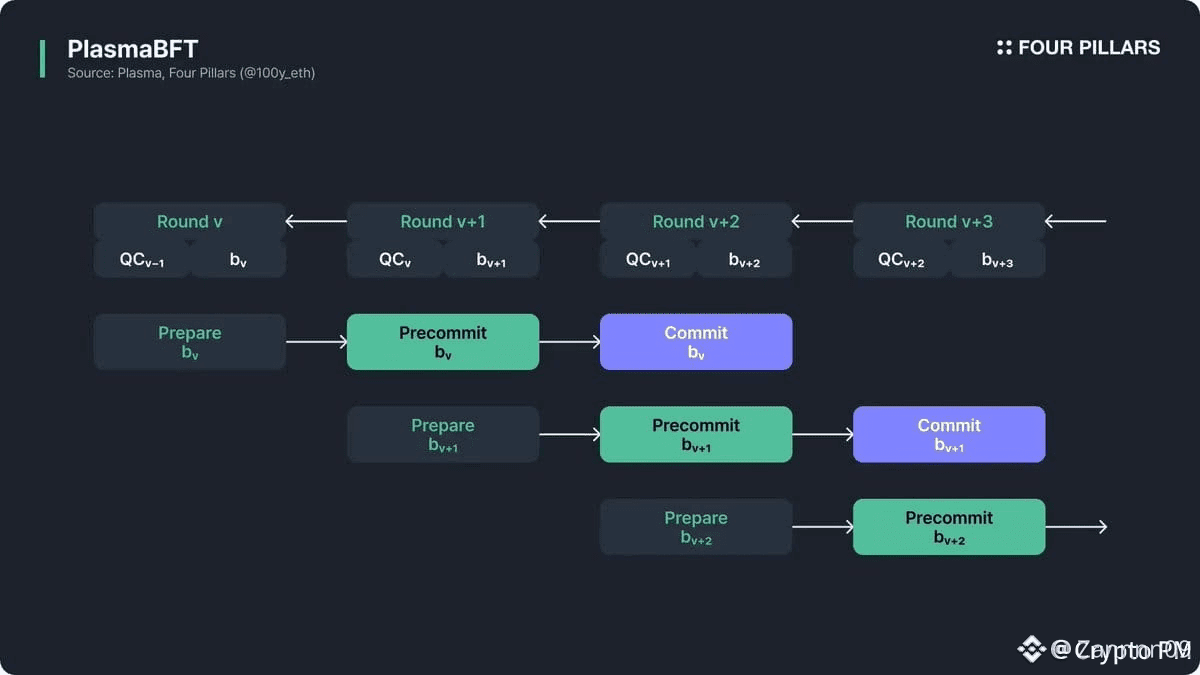The height and width of the screenshot is (675, 1200).
Task: Select the "Round v+1" header box
Action: (x=443, y=221)
